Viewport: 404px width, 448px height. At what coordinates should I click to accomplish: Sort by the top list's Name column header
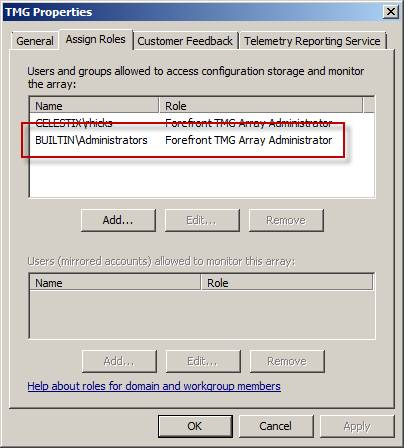click(94, 106)
